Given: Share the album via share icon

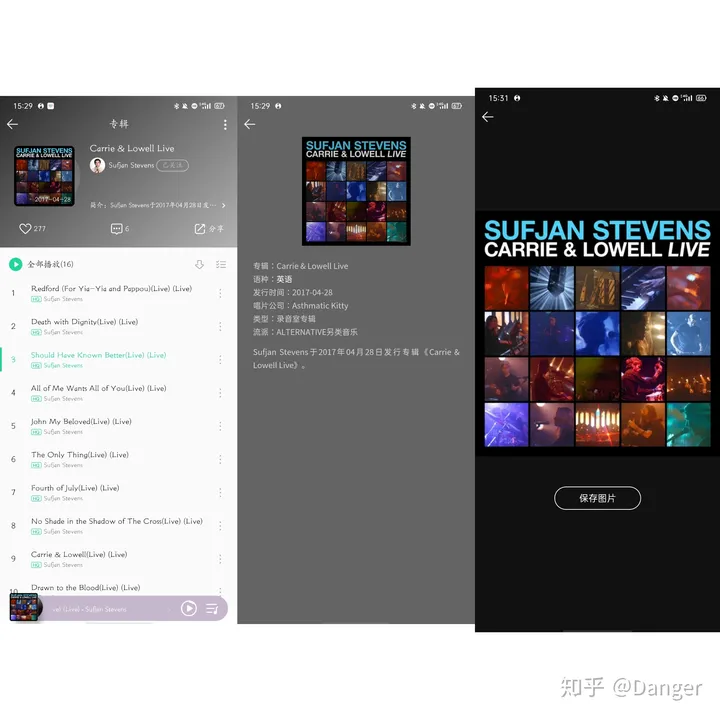Looking at the screenshot, I should [200, 229].
